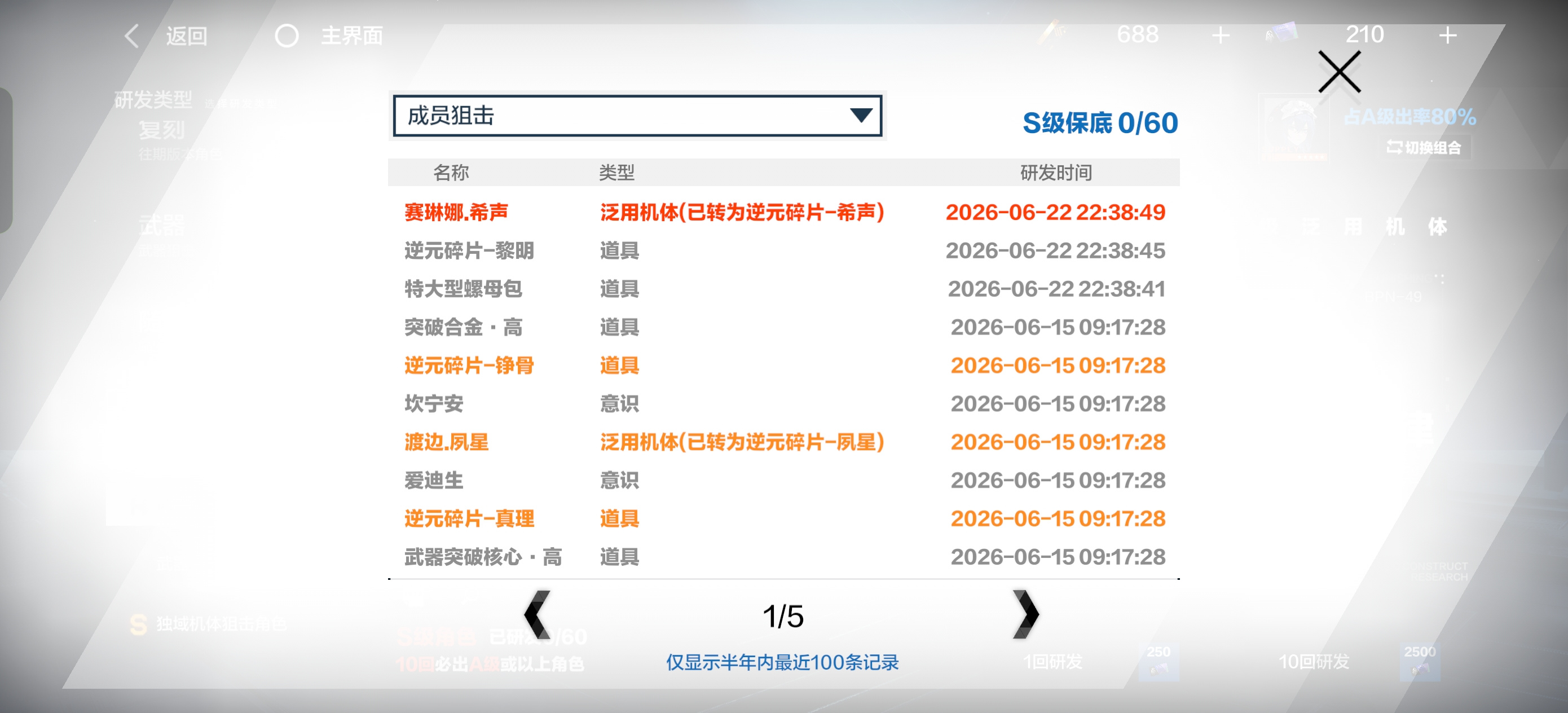Tap timestamp 2026-06-22 22:38:41

point(1056,289)
